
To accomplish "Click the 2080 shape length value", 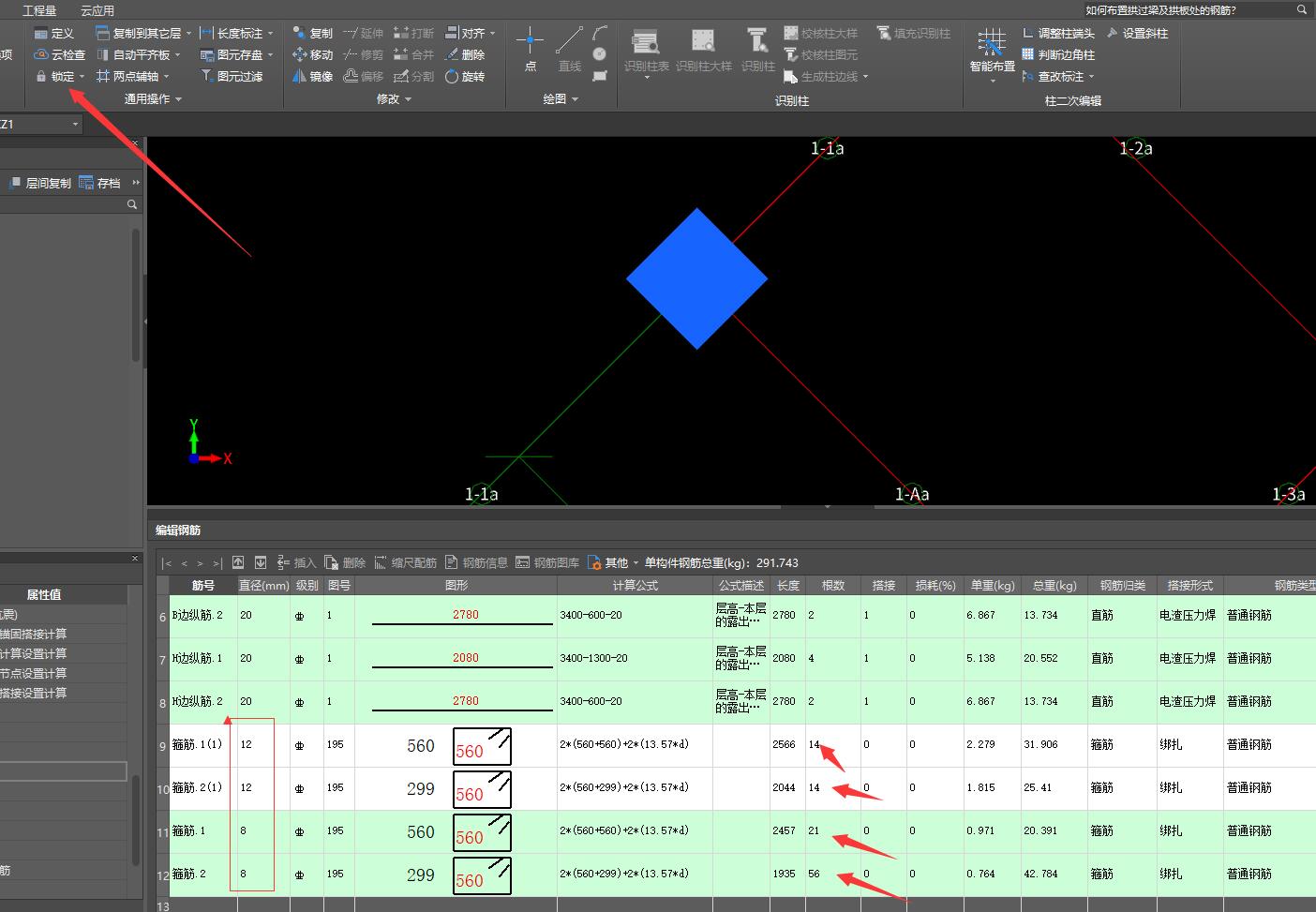I will point(466,658).
